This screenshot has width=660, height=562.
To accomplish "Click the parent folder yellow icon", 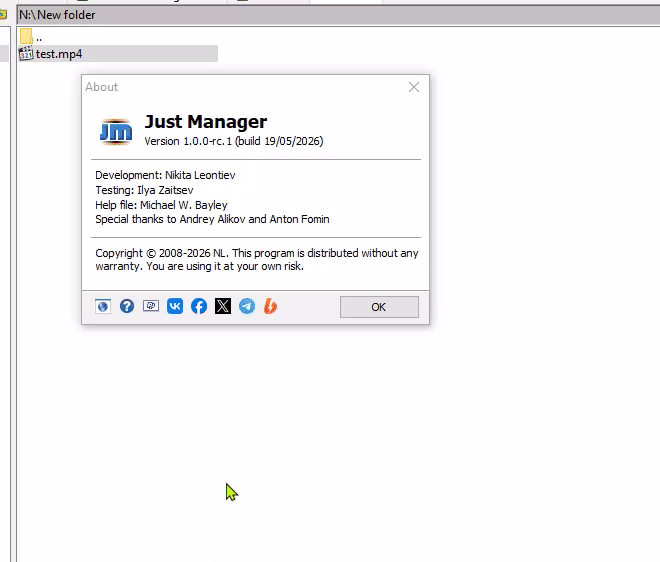I will [x=26, y=36].
